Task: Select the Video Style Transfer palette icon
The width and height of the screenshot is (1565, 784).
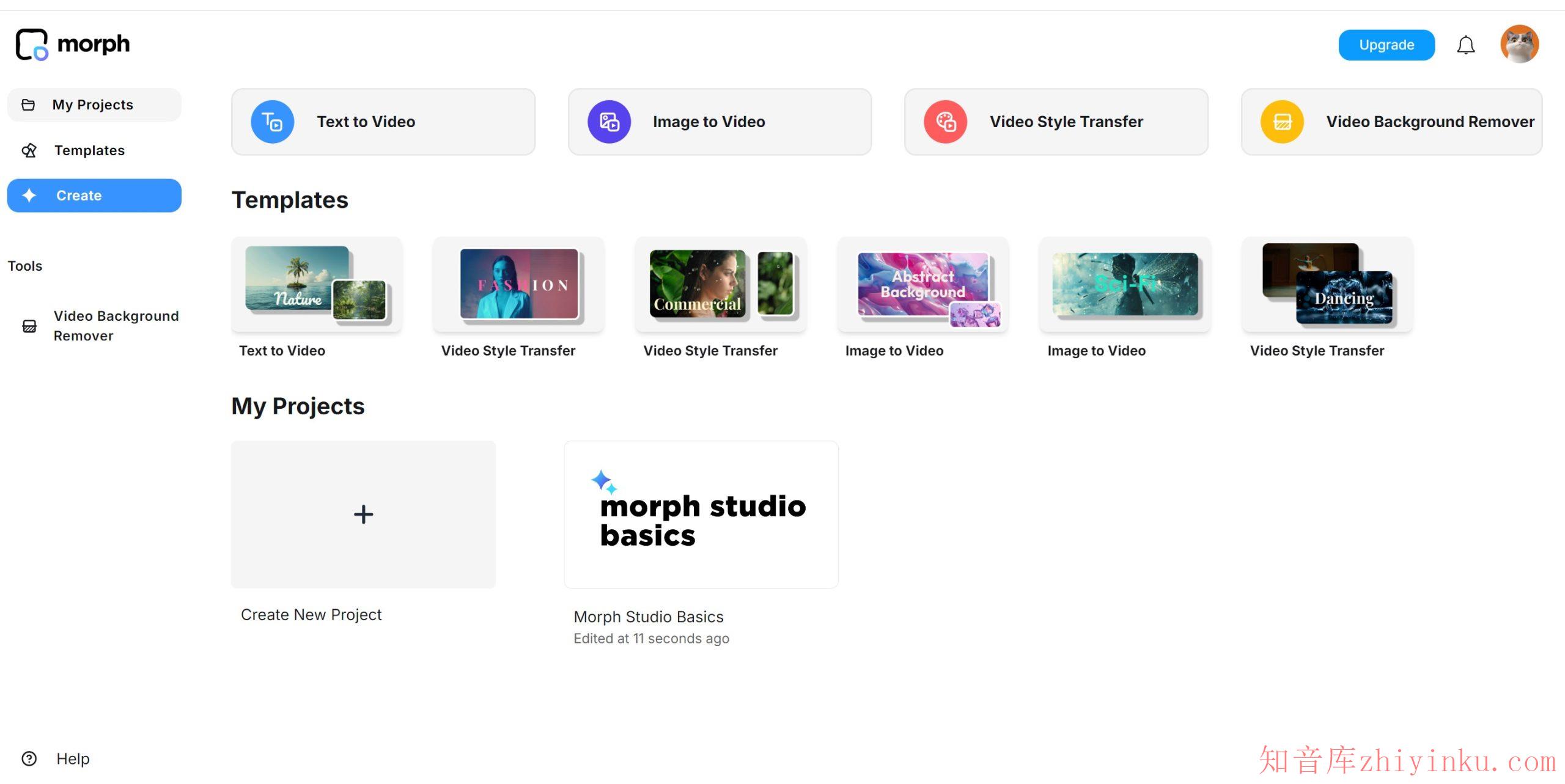Action: [x=945, y=121]
